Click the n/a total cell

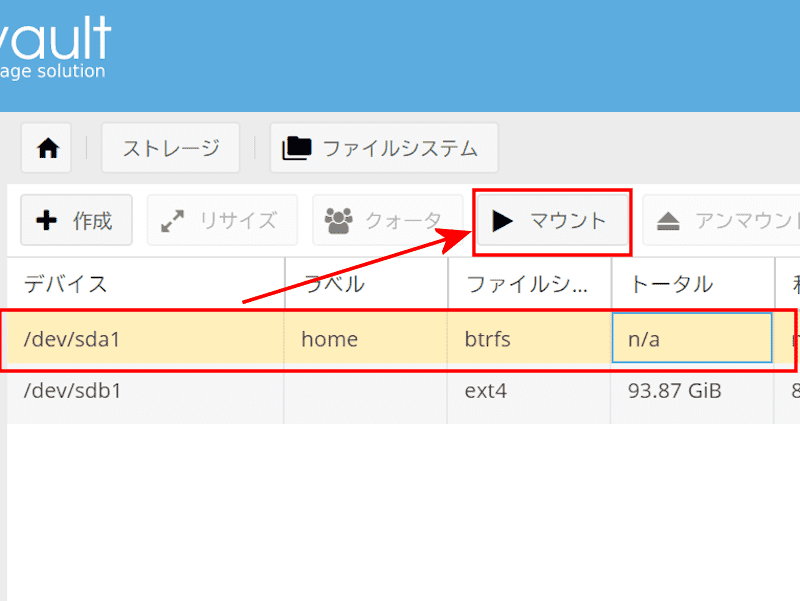click(x=692, y=338)
